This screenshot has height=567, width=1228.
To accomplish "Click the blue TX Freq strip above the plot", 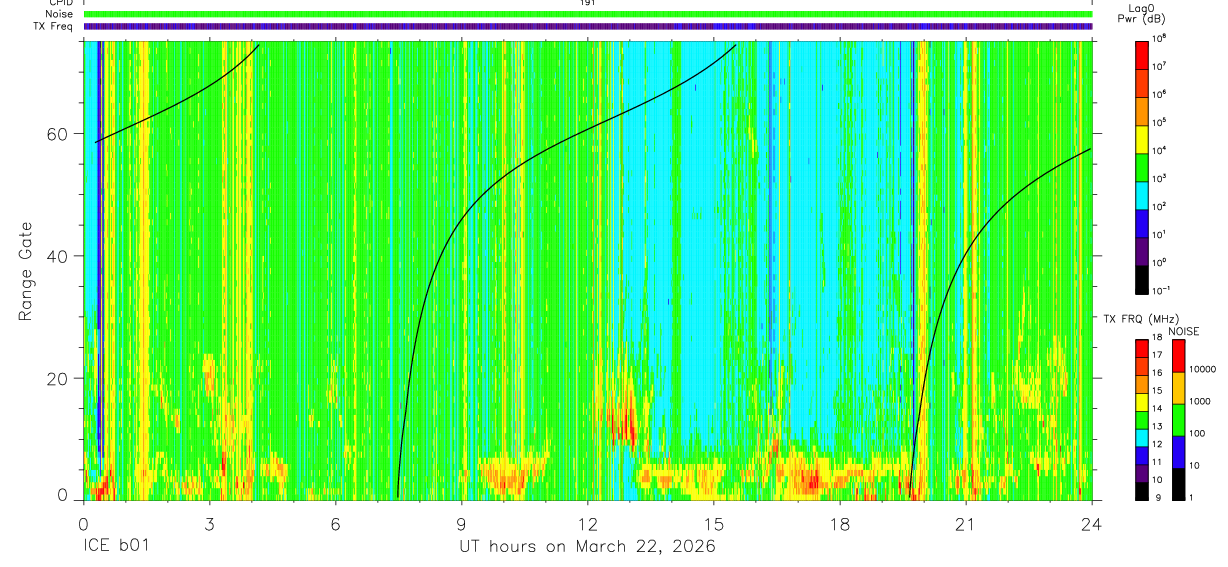I will pos(588,26).
